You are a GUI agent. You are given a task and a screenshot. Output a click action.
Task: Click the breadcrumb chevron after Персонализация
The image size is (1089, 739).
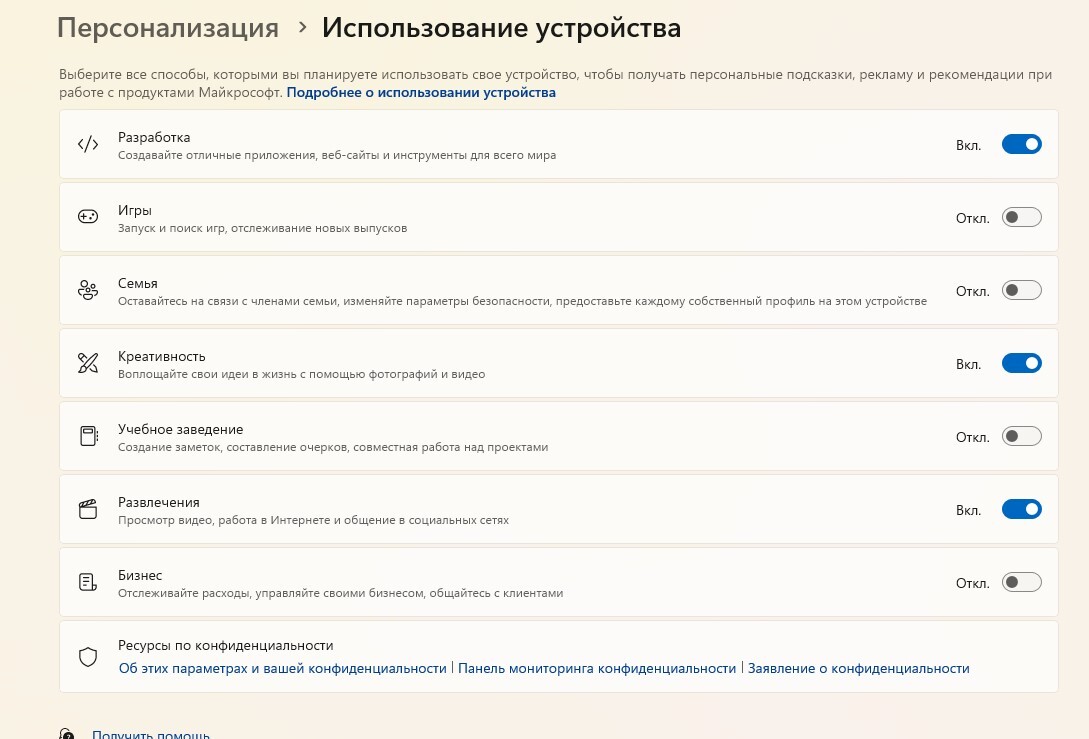tap(301, 27)
